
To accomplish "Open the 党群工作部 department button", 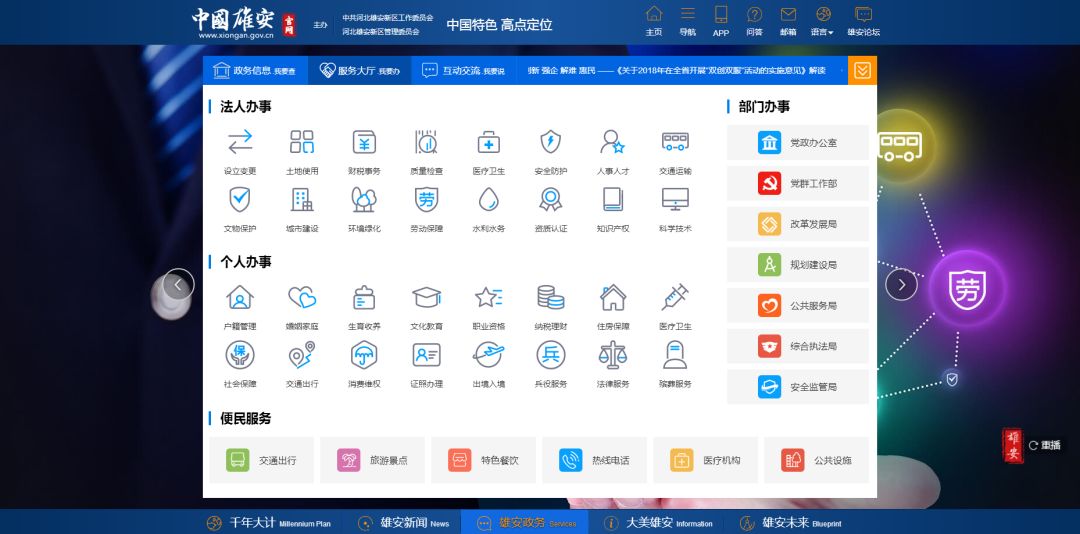I will pyautogui.click(x=798, y=183).
